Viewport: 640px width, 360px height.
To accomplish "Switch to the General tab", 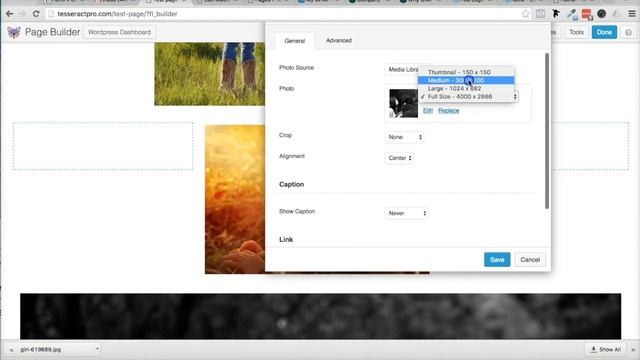I will [294, 41].
